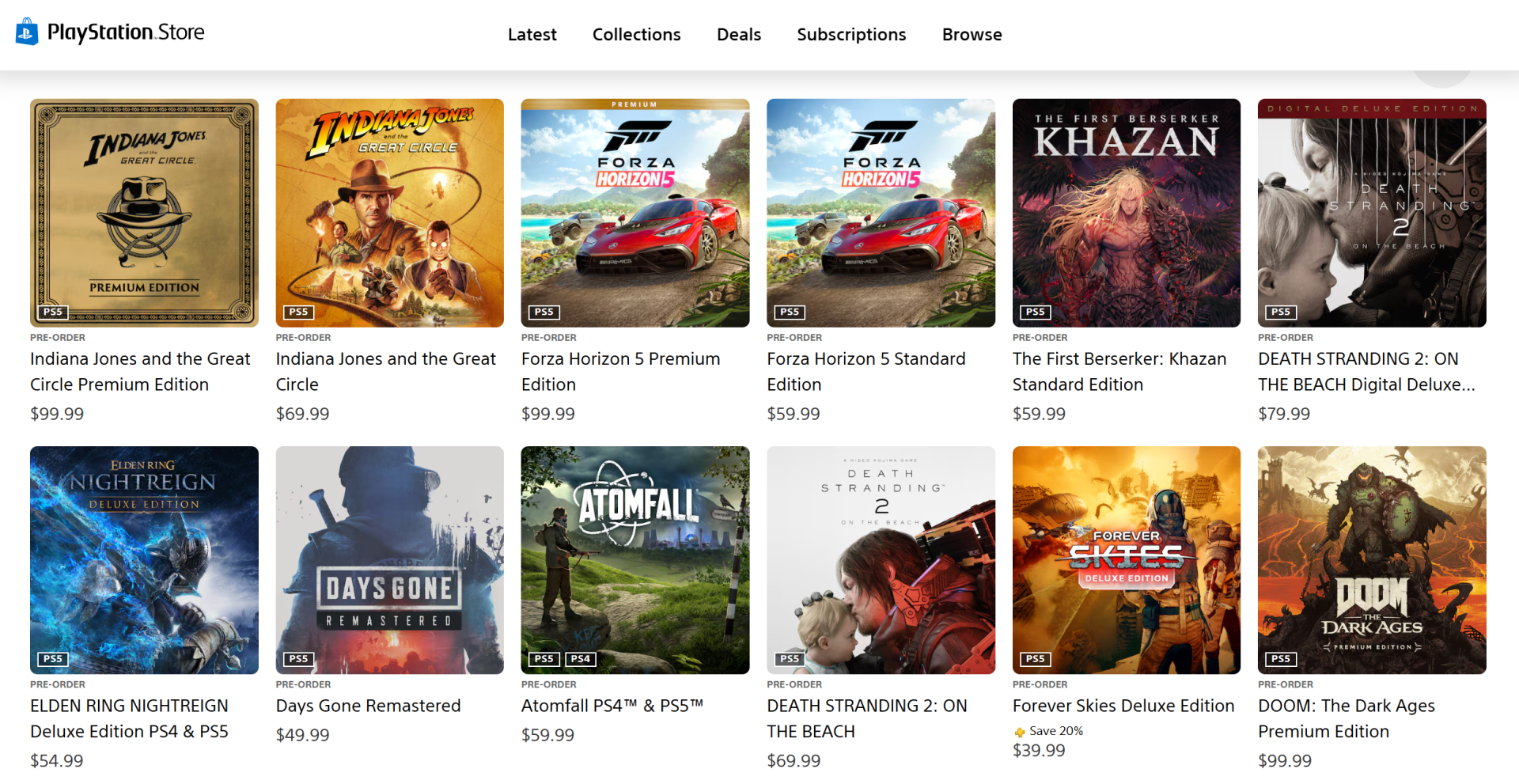Image resolution: width=1519 pixels, height=784 pixels.
Task: Open Elden Ring Nightreign Deluxe cover art
Action: [x=144, y=560]
